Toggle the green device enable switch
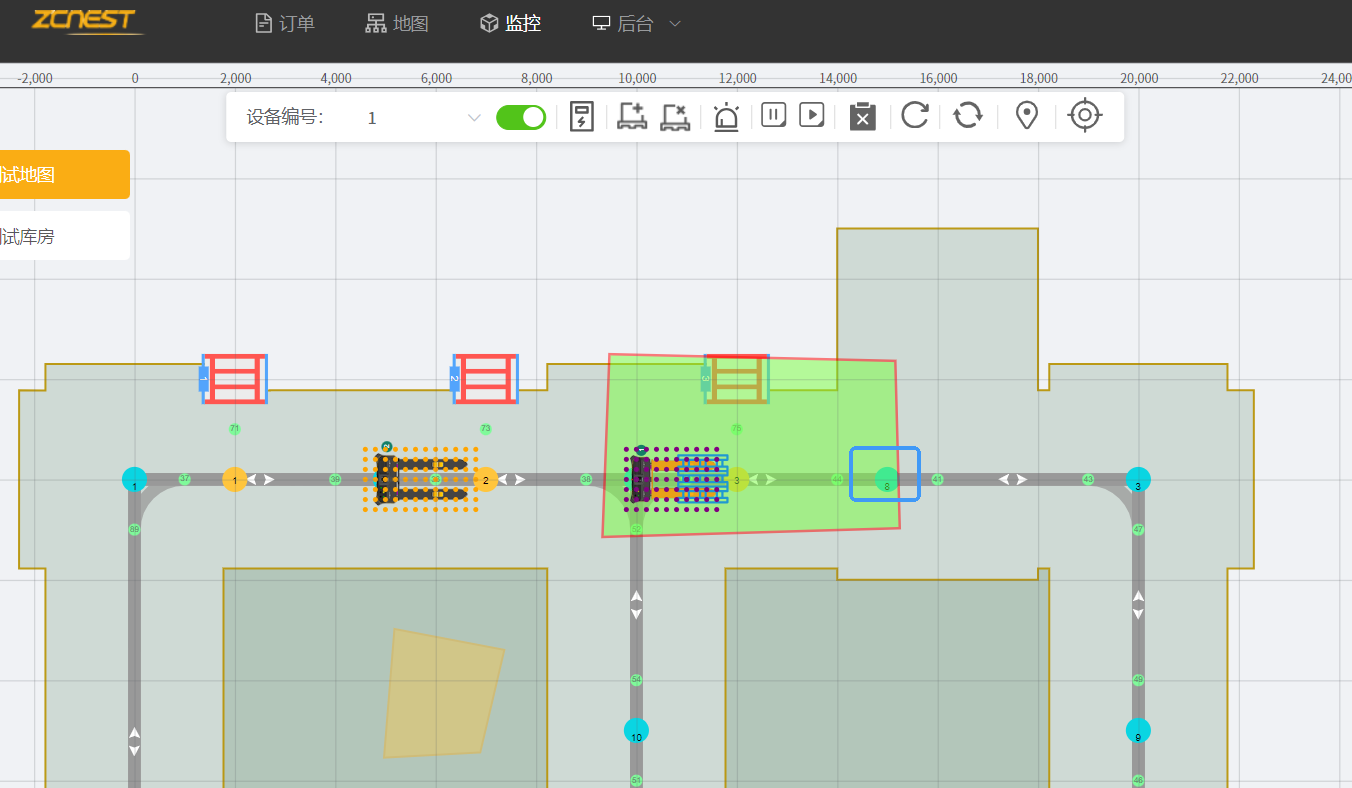The height and width of the screenshot is (788, 1352). click(x=521, y=117)
